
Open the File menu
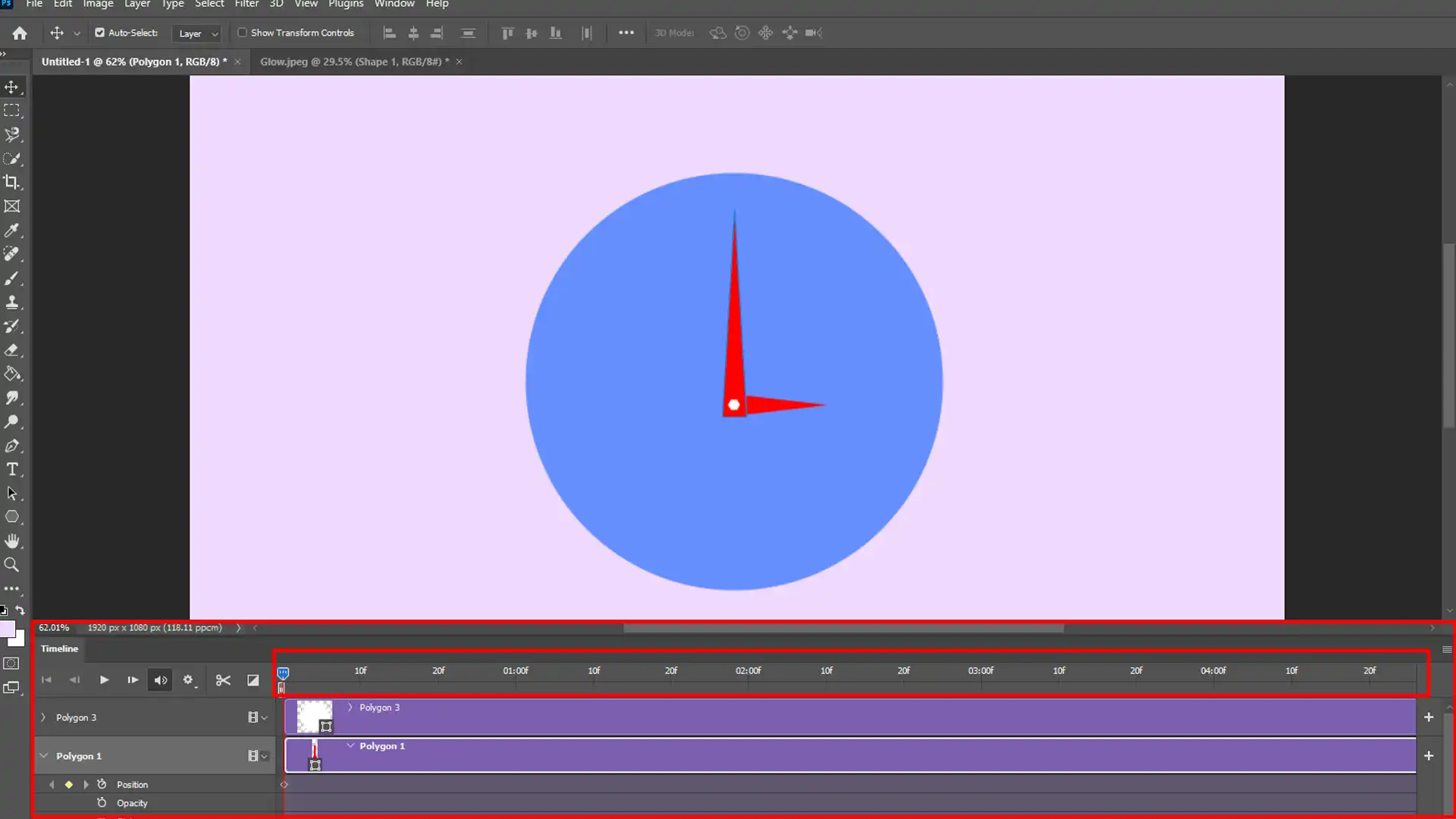34,4
